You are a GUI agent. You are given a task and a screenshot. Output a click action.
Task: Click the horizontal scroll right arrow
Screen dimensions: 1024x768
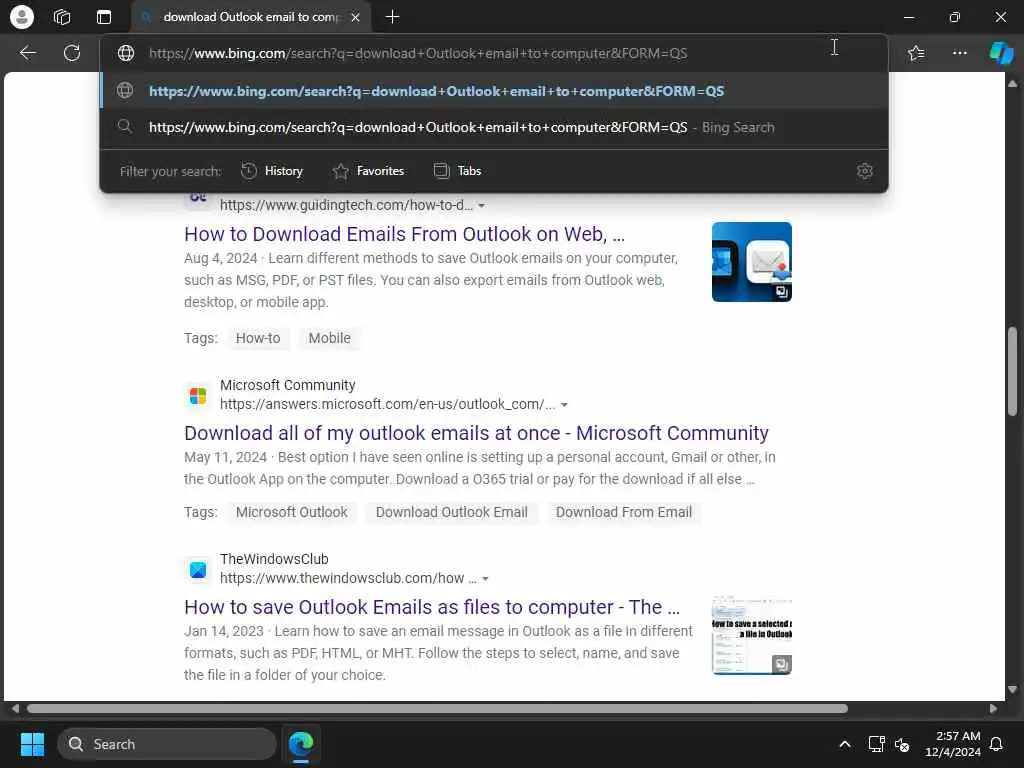click(x=993, y=709)
